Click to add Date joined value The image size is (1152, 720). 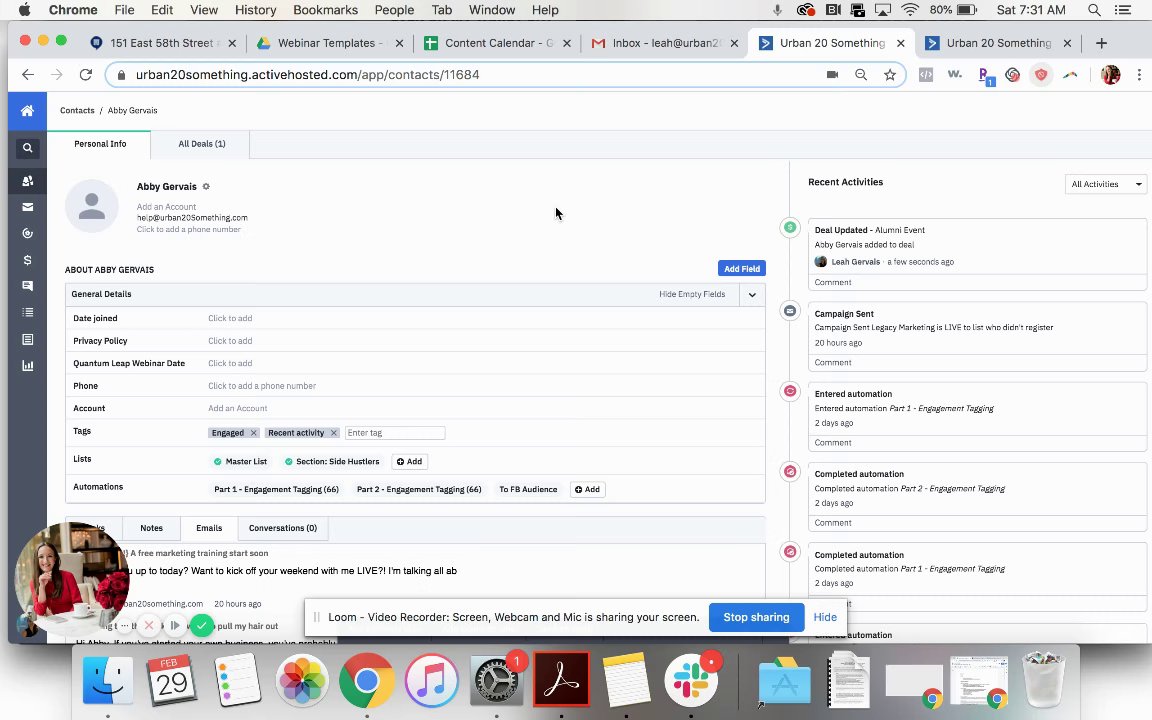pos(230,318)
